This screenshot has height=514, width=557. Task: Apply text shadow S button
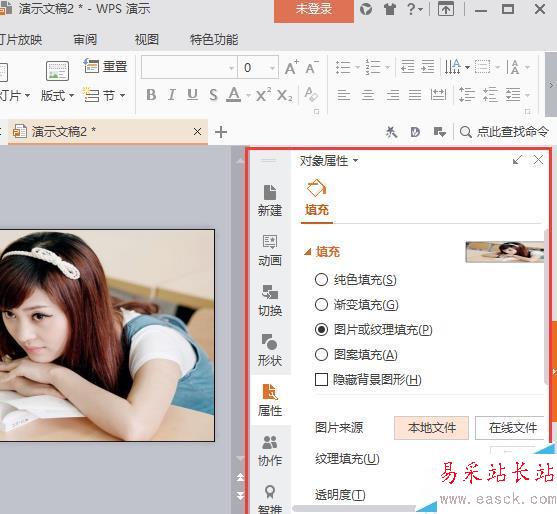pyautogui.click(x=213, y=95)
